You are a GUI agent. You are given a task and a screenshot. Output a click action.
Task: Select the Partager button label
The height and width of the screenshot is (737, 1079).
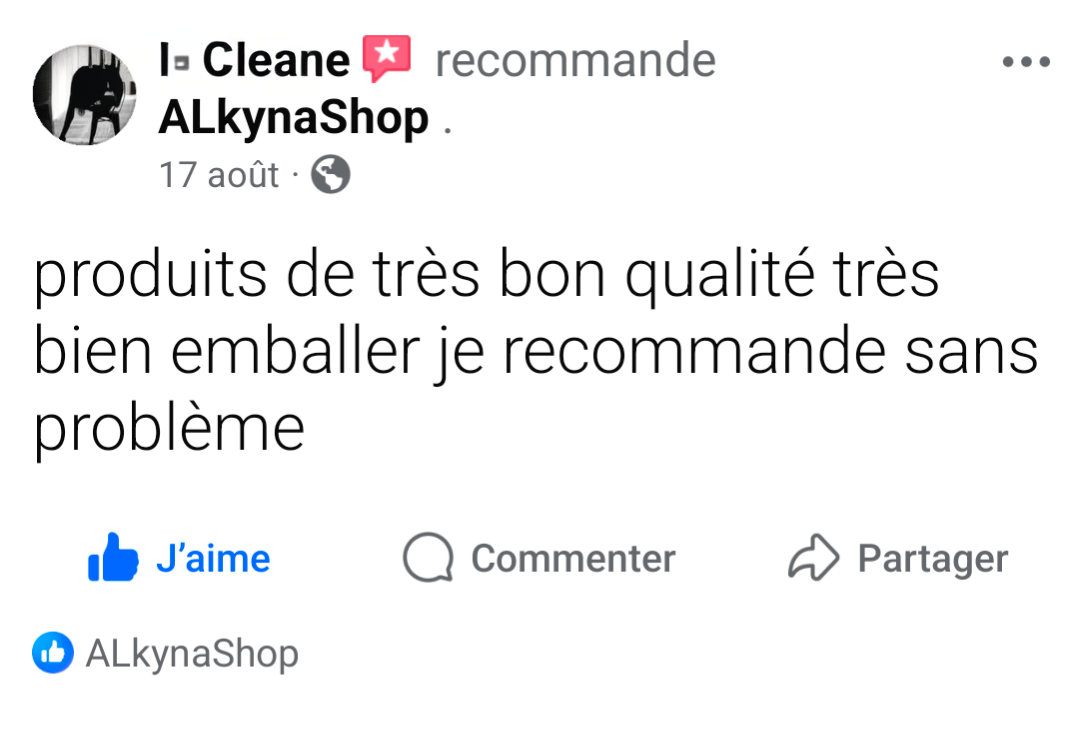tap(932, 559)
